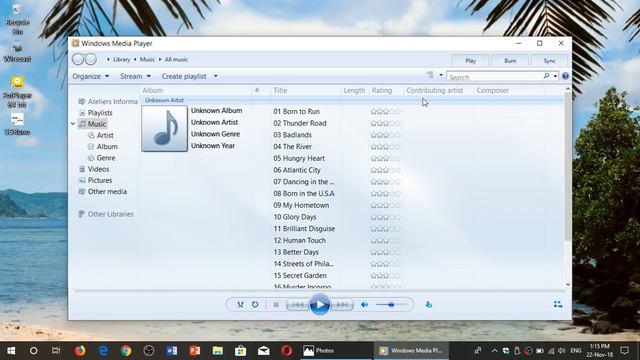Select Artist under Music
The image size is (640, 360).
click(x=105, y=135)
